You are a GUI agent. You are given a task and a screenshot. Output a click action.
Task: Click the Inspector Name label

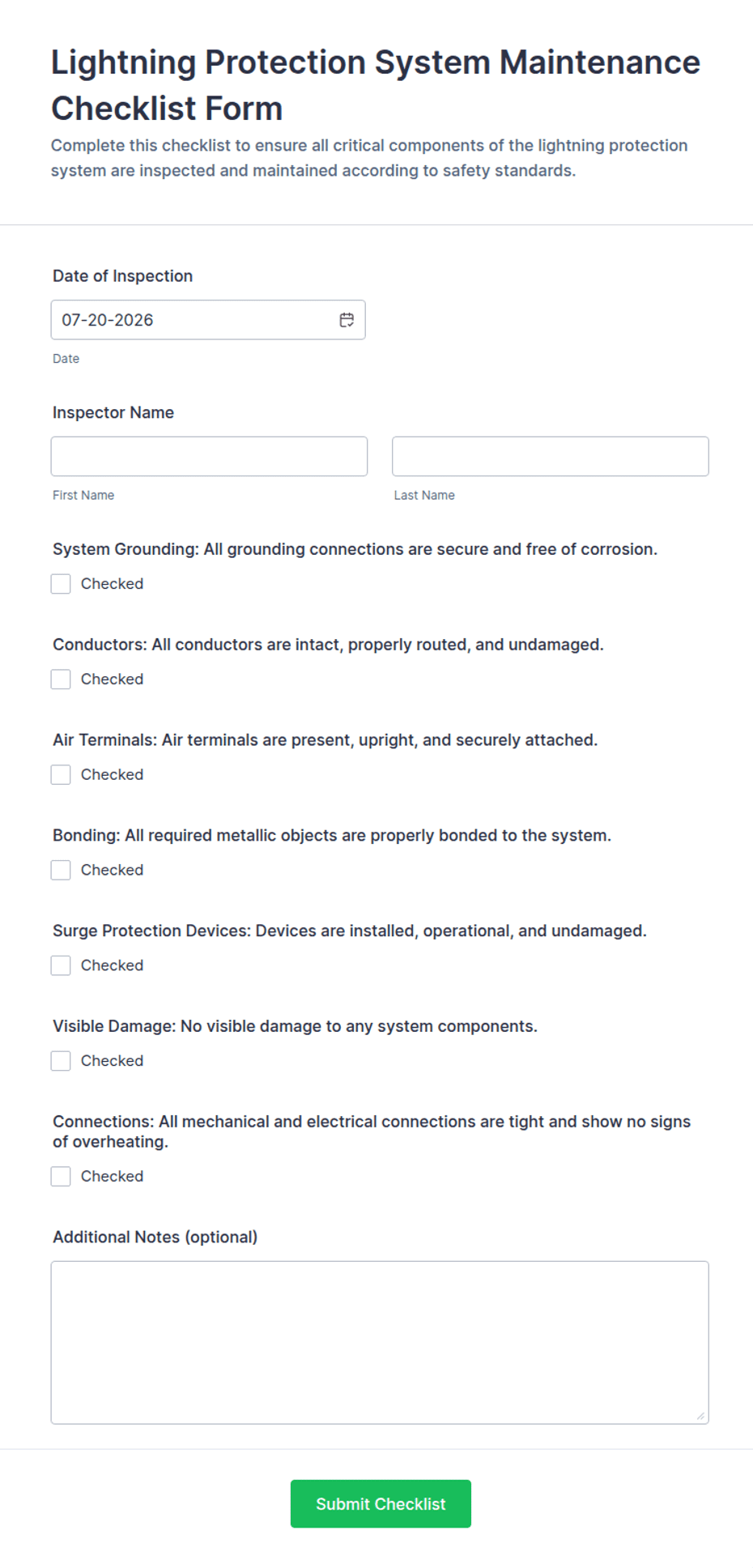pyautogui.click(x=113, y=412)
